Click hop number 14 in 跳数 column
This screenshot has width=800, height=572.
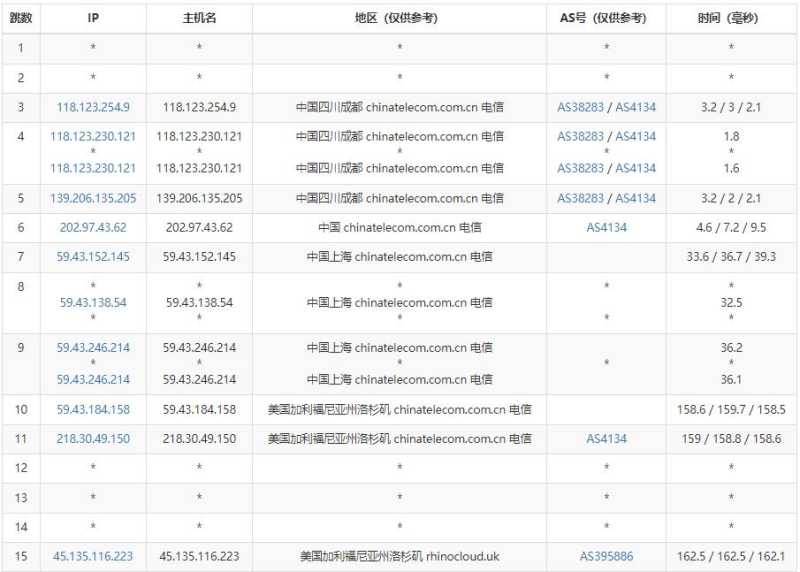(x=21, y=527)
